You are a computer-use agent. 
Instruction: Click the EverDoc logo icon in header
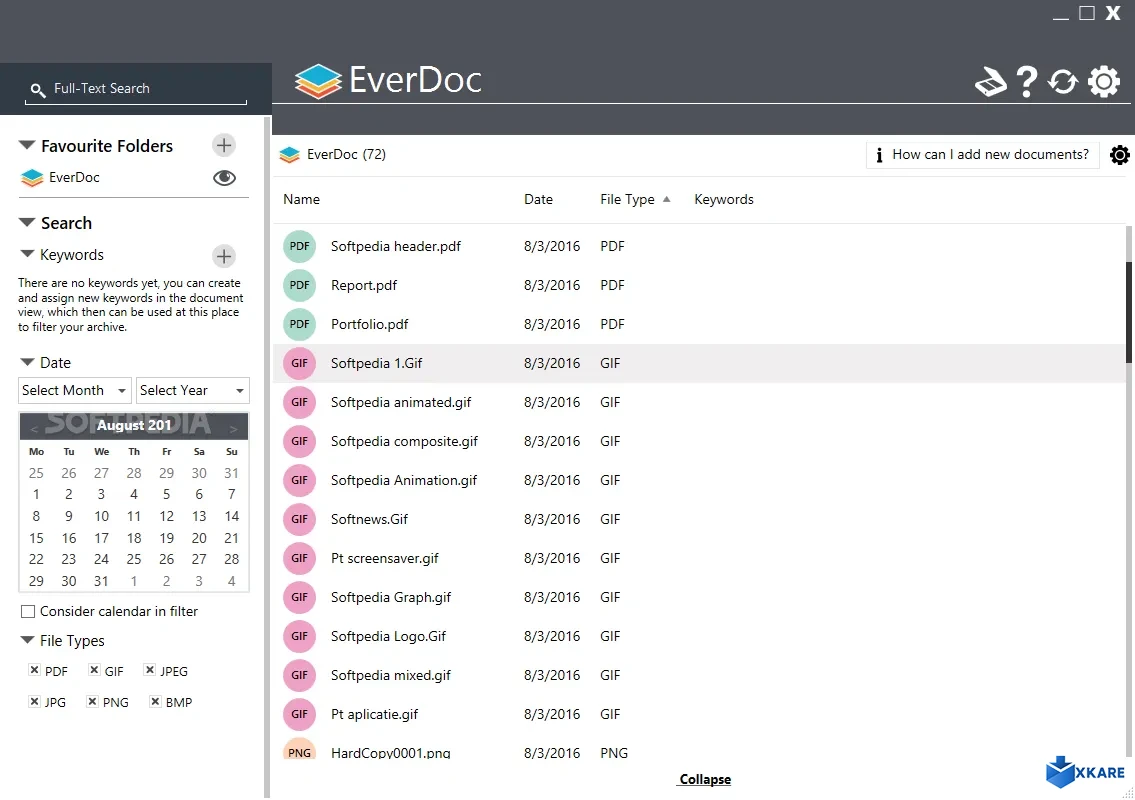[318, 81]
